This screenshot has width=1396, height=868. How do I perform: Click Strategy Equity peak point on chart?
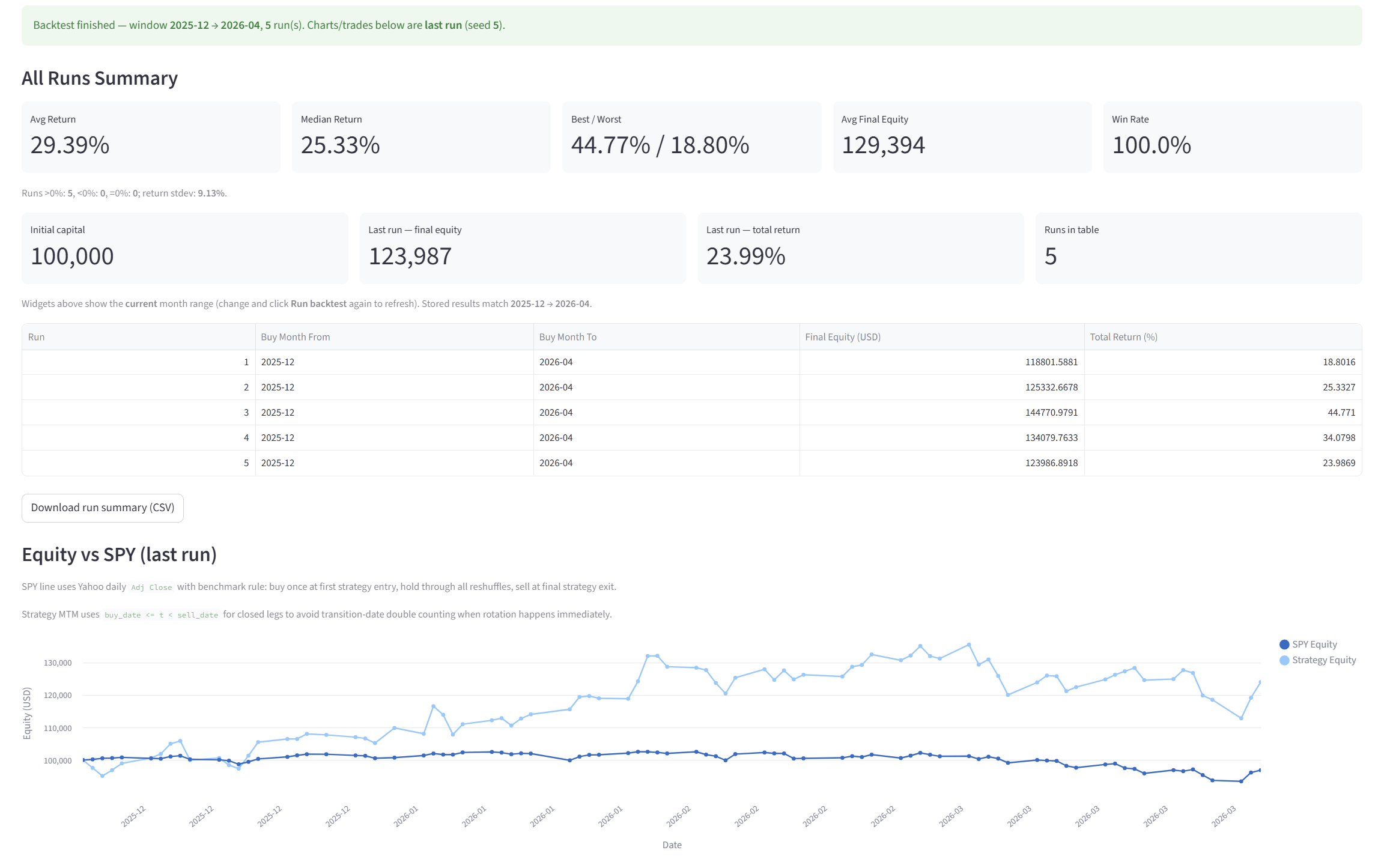pos(968,645)
